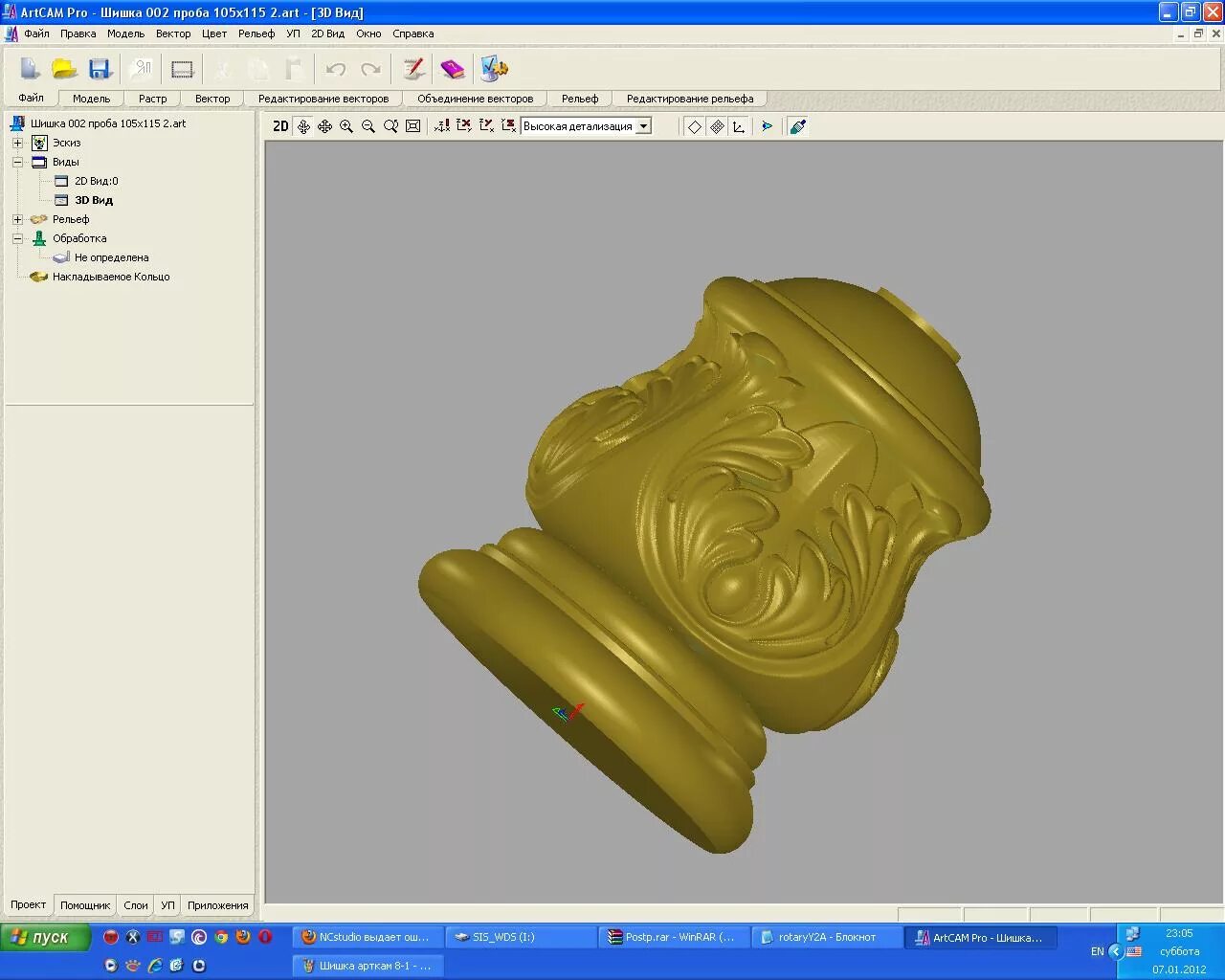
Task: Open the notes pencil-and-paper icon
Action: click(413, 69)
